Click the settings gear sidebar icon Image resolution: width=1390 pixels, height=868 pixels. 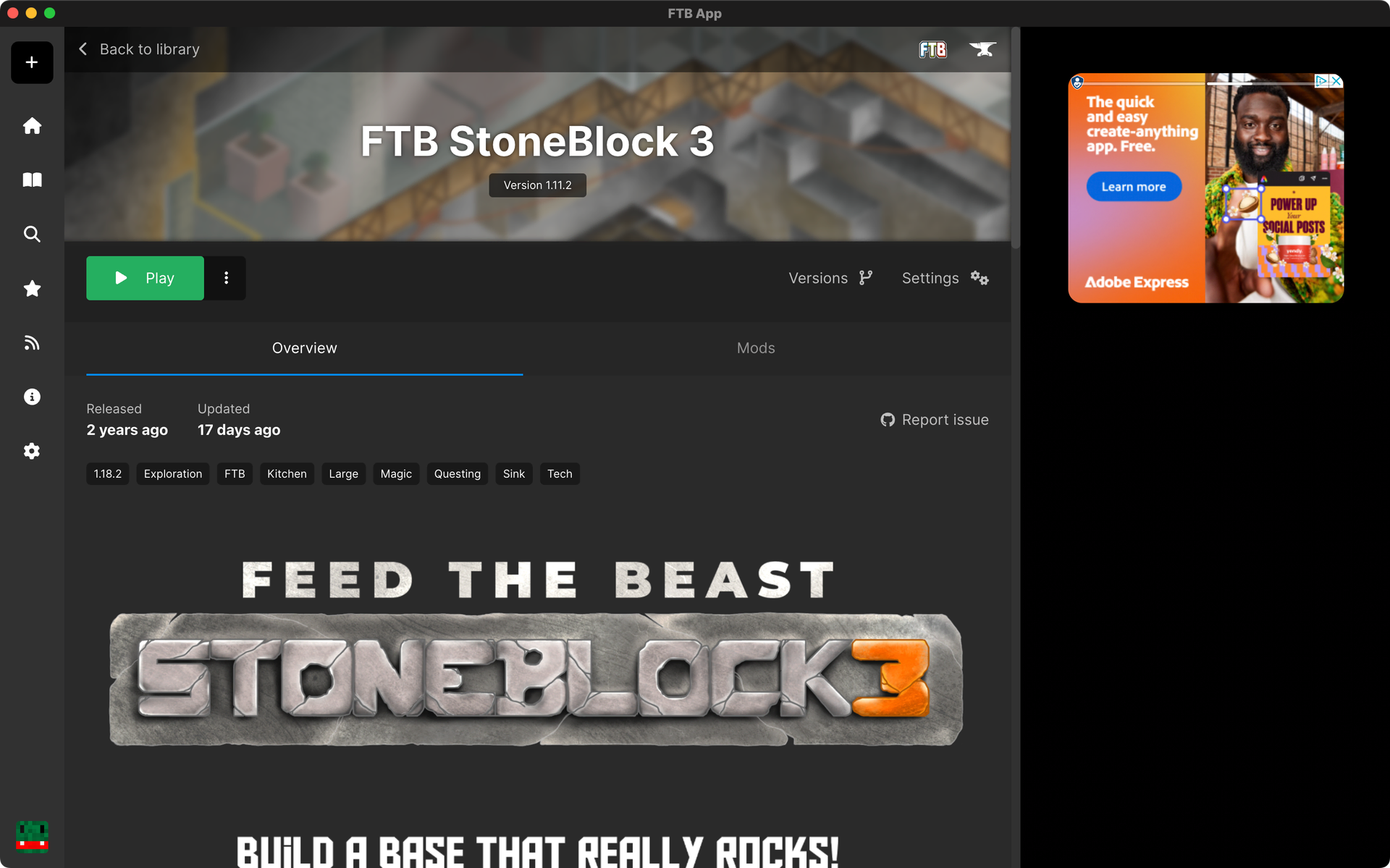[x=32, y=451]
